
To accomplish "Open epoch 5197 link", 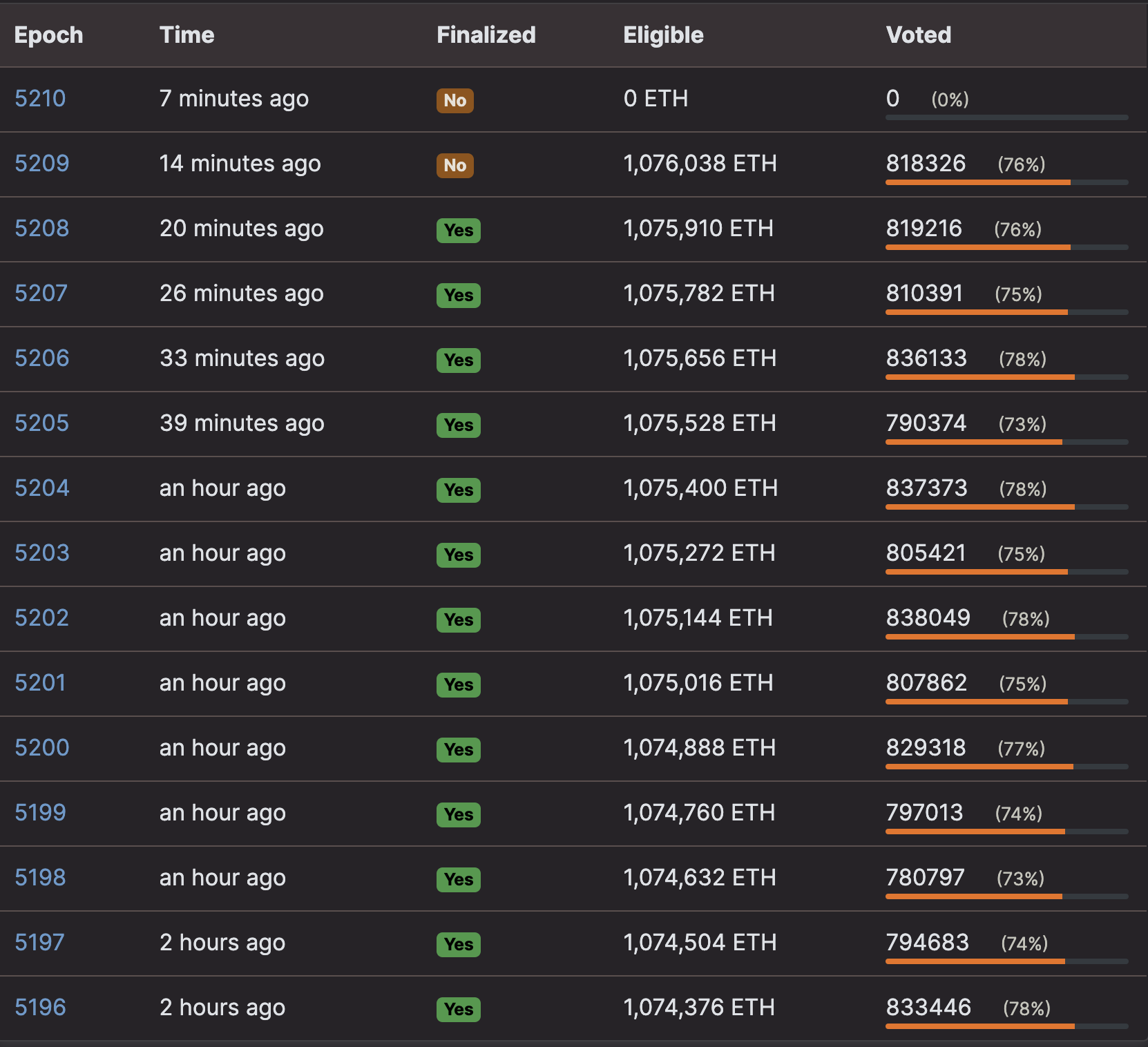I will [39, 943].
